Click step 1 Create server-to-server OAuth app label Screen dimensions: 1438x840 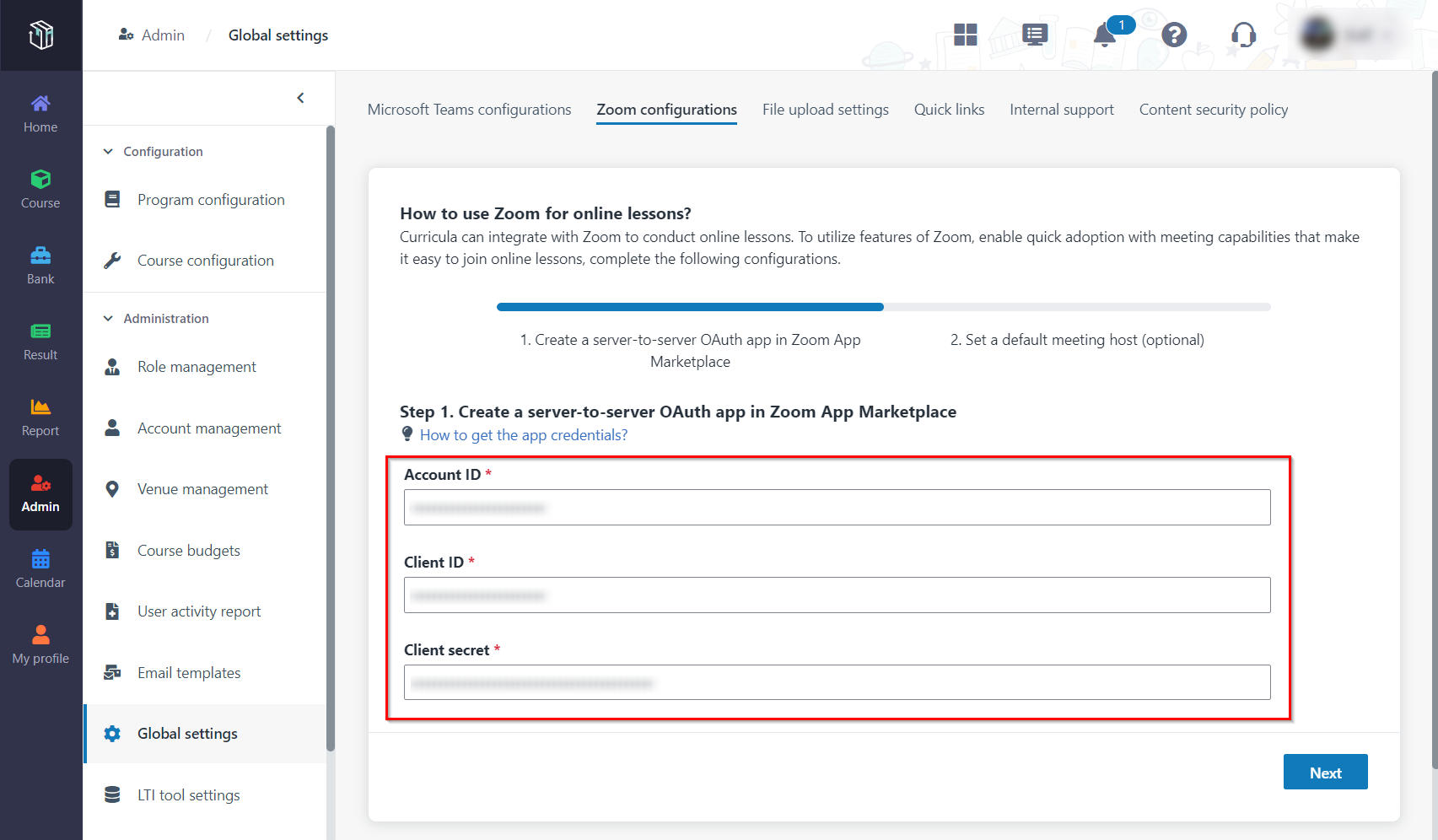pyautogui.click(x=690, y=351)
